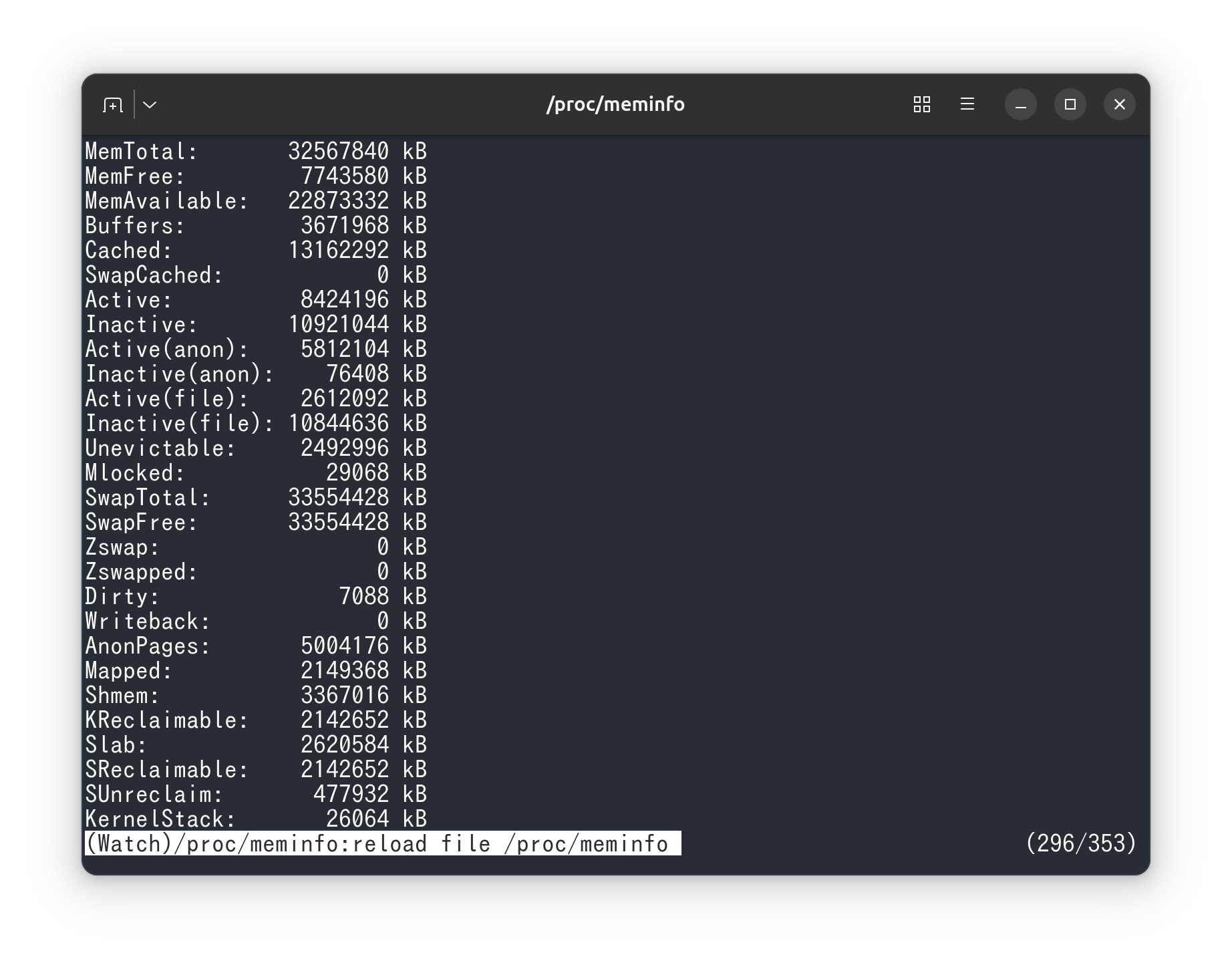Show the tab overview grid
This screenshot has width=1232, height=965.
[922, 104]
